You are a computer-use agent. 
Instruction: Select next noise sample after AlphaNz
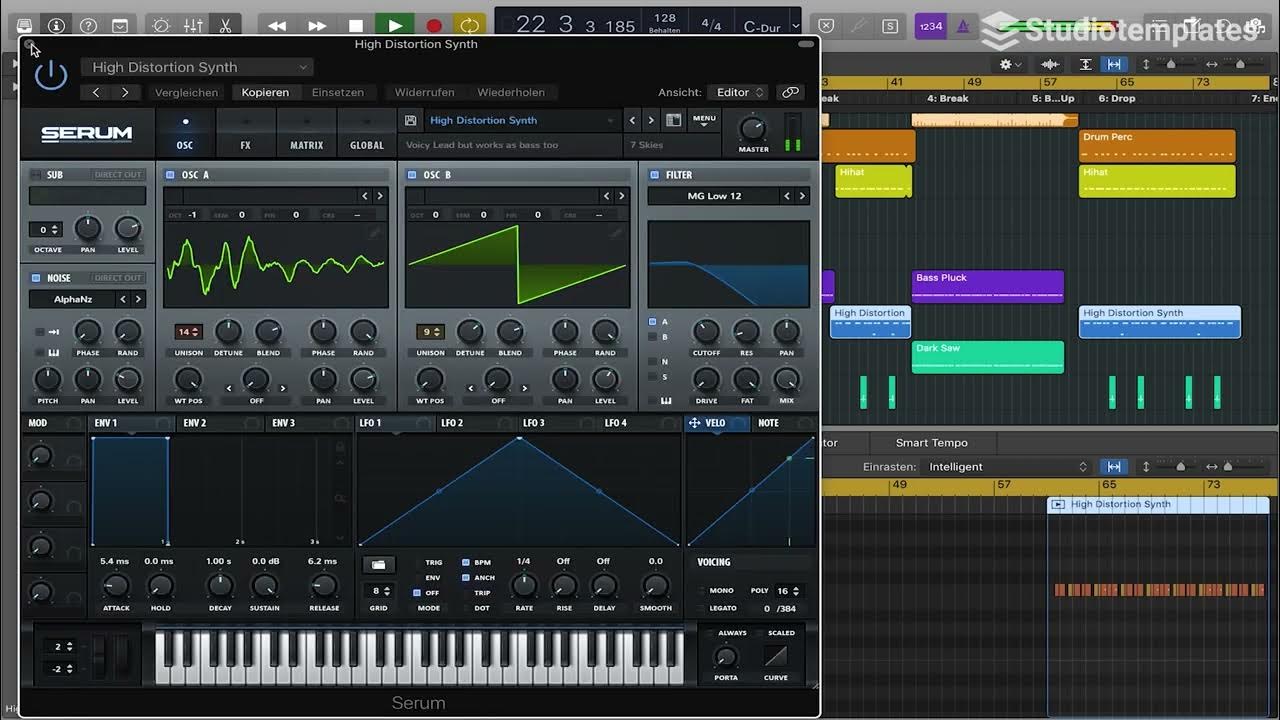(138, 299)
